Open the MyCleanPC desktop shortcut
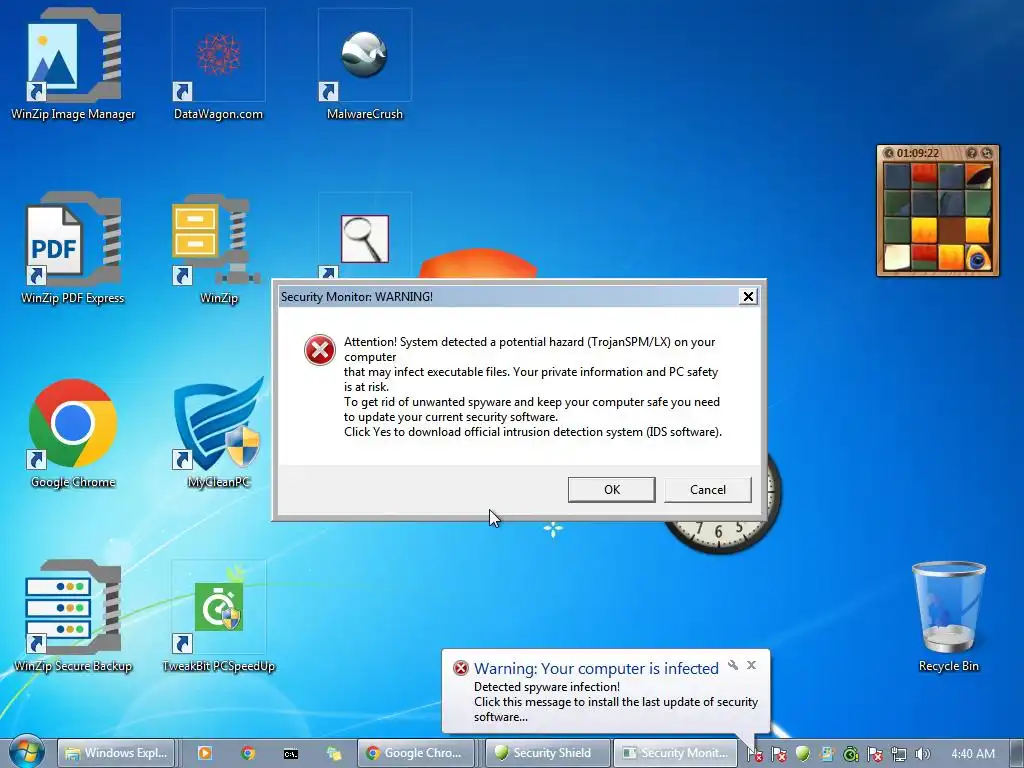 [x=218, y=434]
